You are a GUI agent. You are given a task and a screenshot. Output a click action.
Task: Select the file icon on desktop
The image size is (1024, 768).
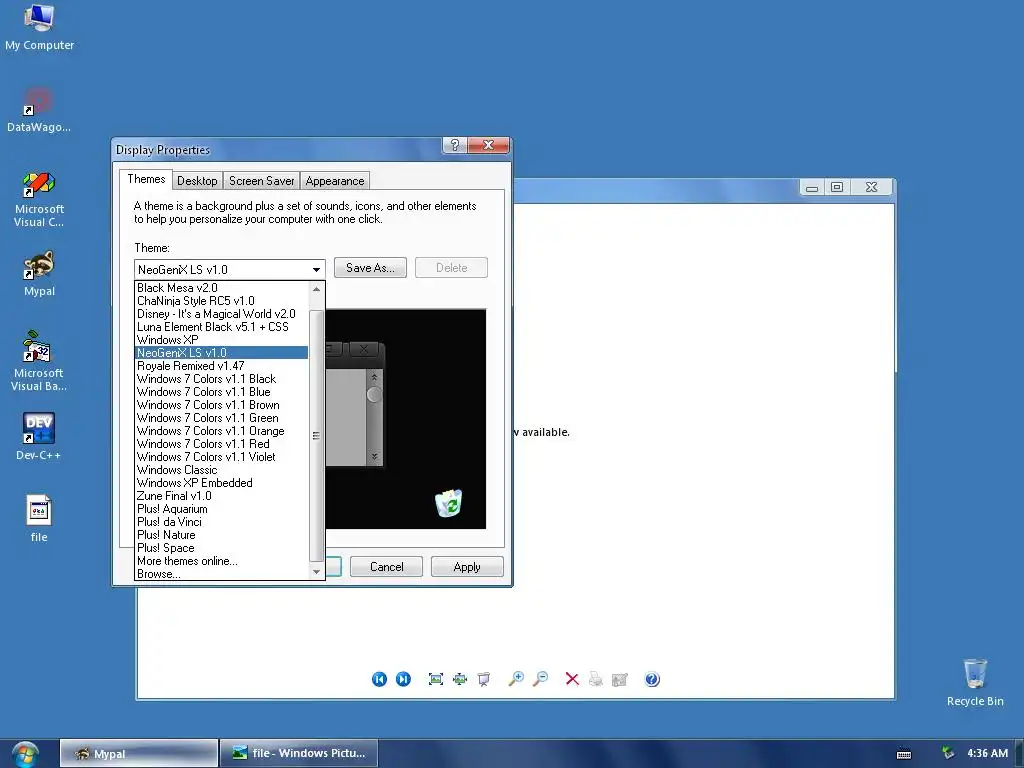pos(39,519)
